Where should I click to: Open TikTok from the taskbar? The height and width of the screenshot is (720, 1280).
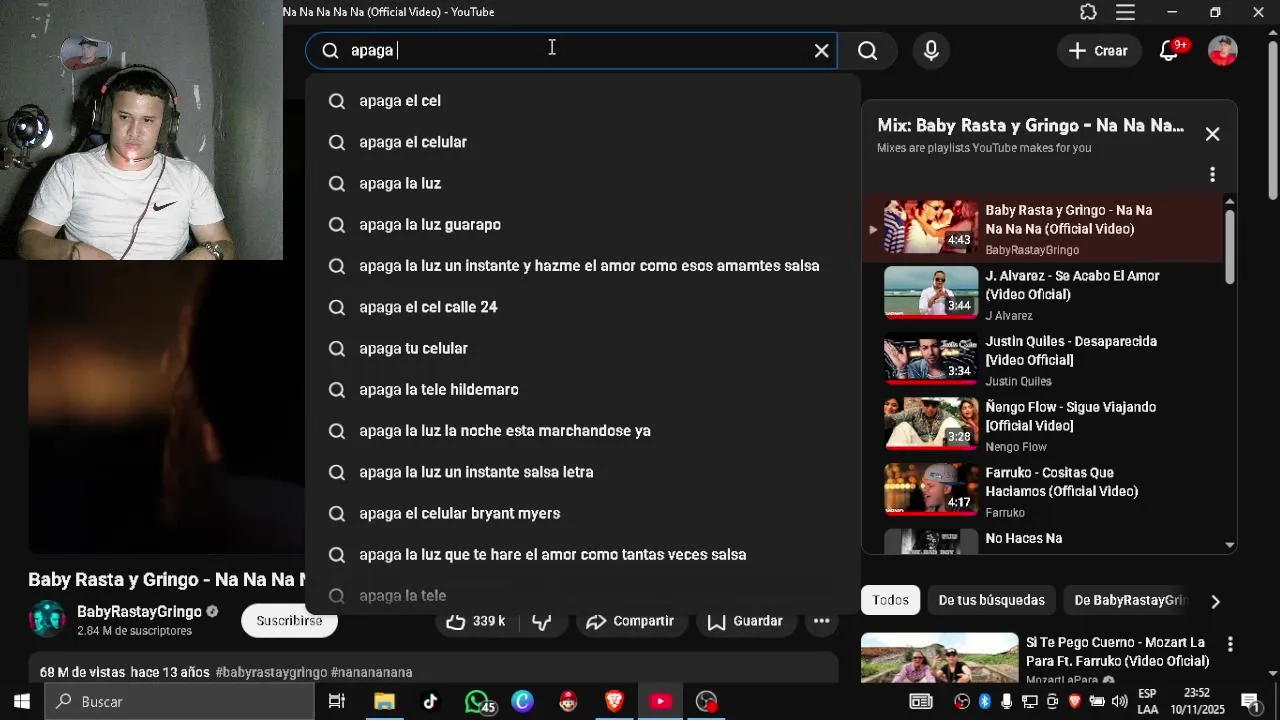pos(430,701)
